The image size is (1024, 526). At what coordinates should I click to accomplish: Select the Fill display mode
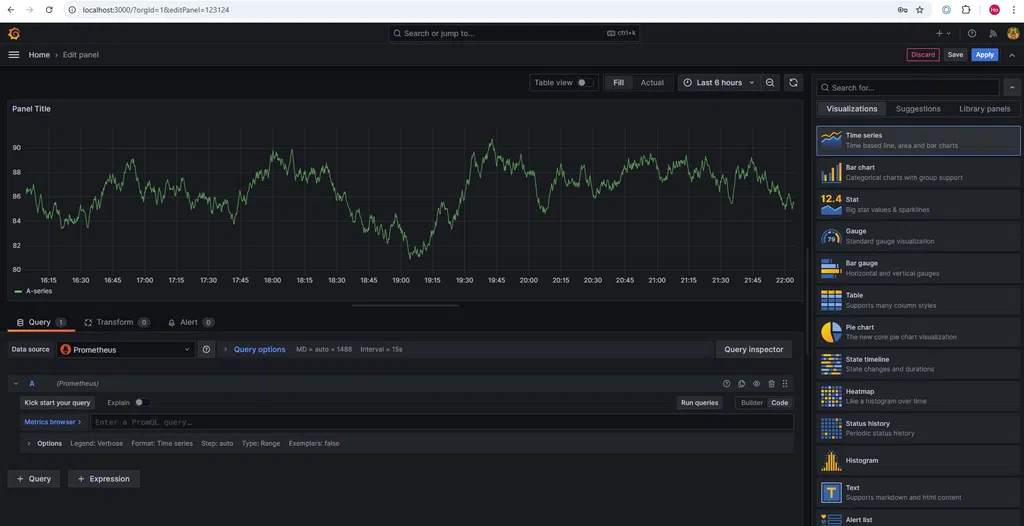[x=618, y=83]
